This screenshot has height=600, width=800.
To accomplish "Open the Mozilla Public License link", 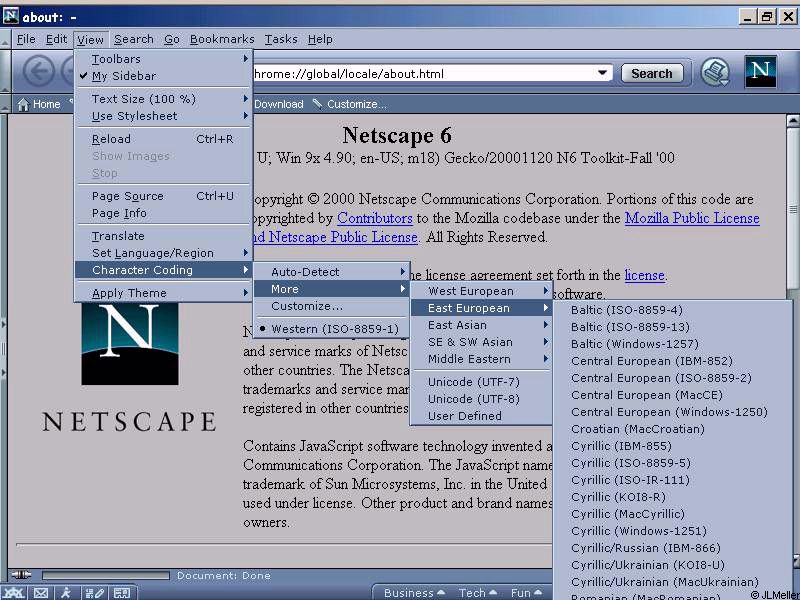I will tap(692, 218).
